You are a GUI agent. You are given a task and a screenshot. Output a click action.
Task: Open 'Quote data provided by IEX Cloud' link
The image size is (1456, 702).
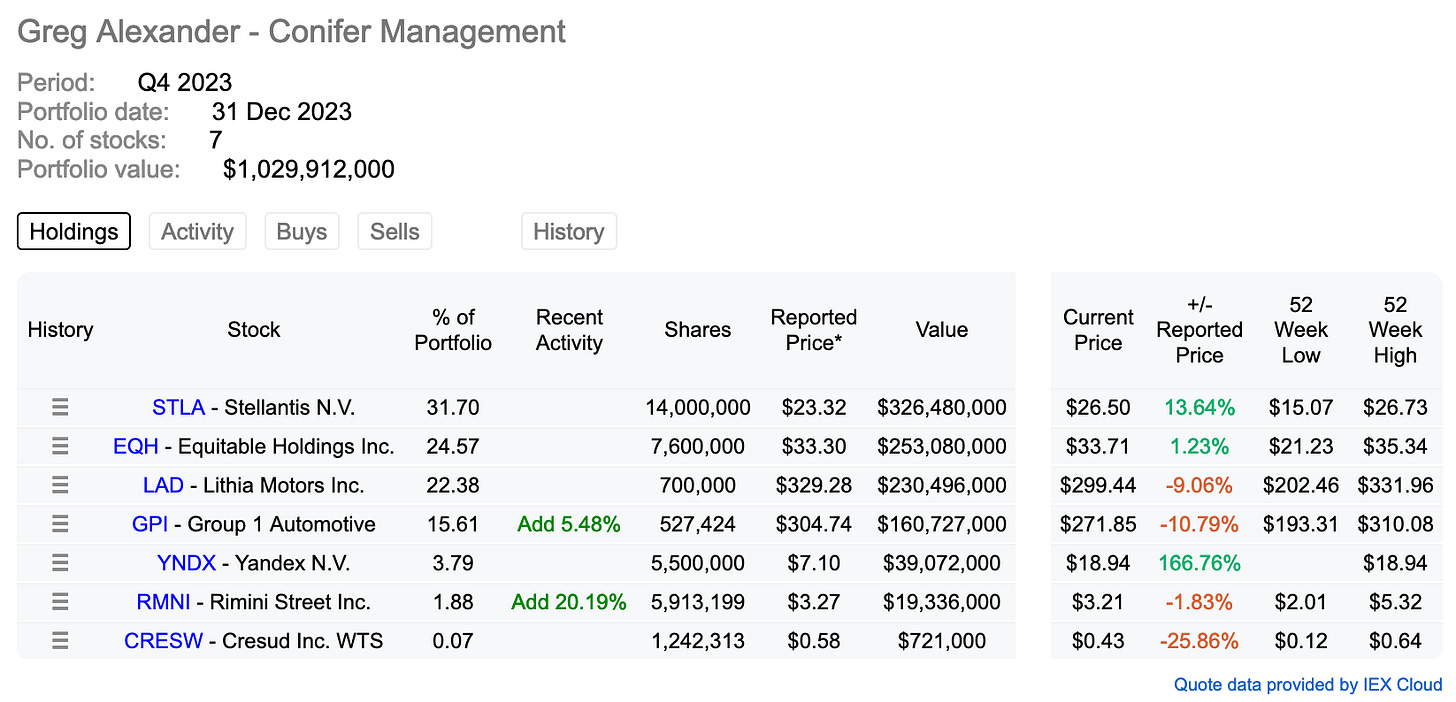tap(1308, 685)
